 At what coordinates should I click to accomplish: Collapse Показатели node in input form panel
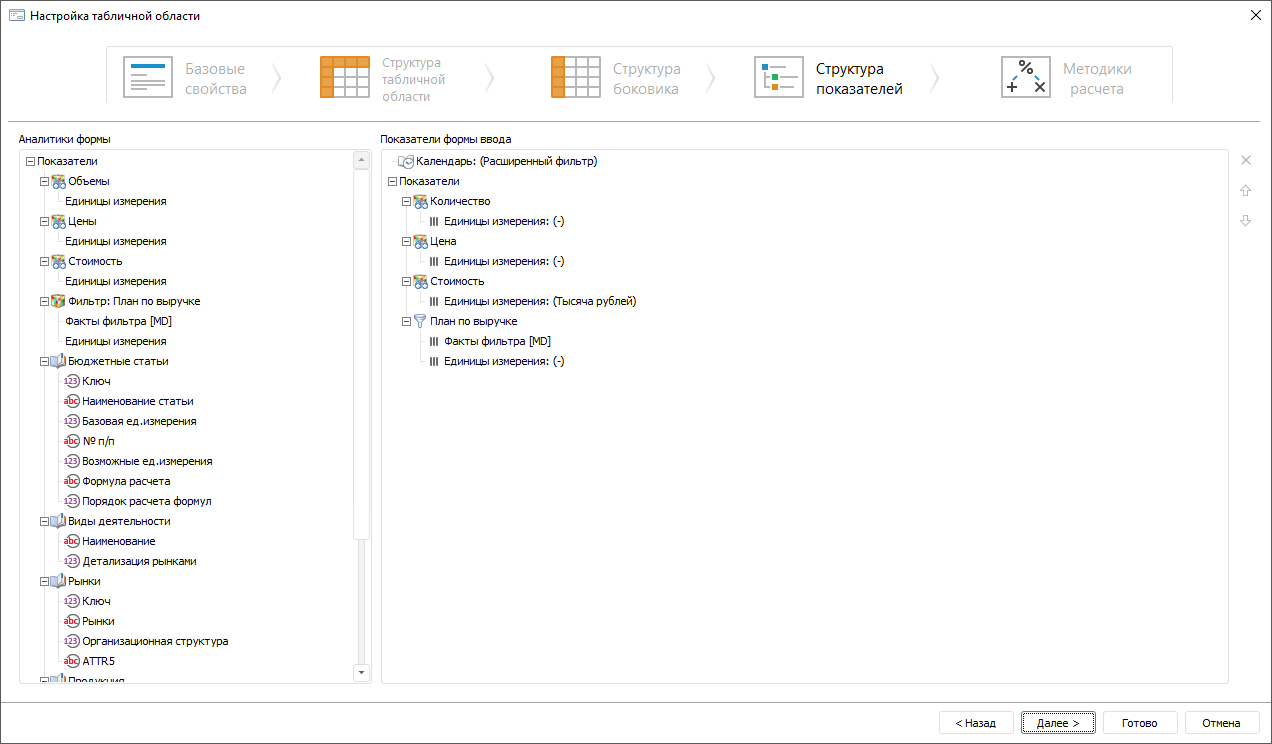click(392, 181)
